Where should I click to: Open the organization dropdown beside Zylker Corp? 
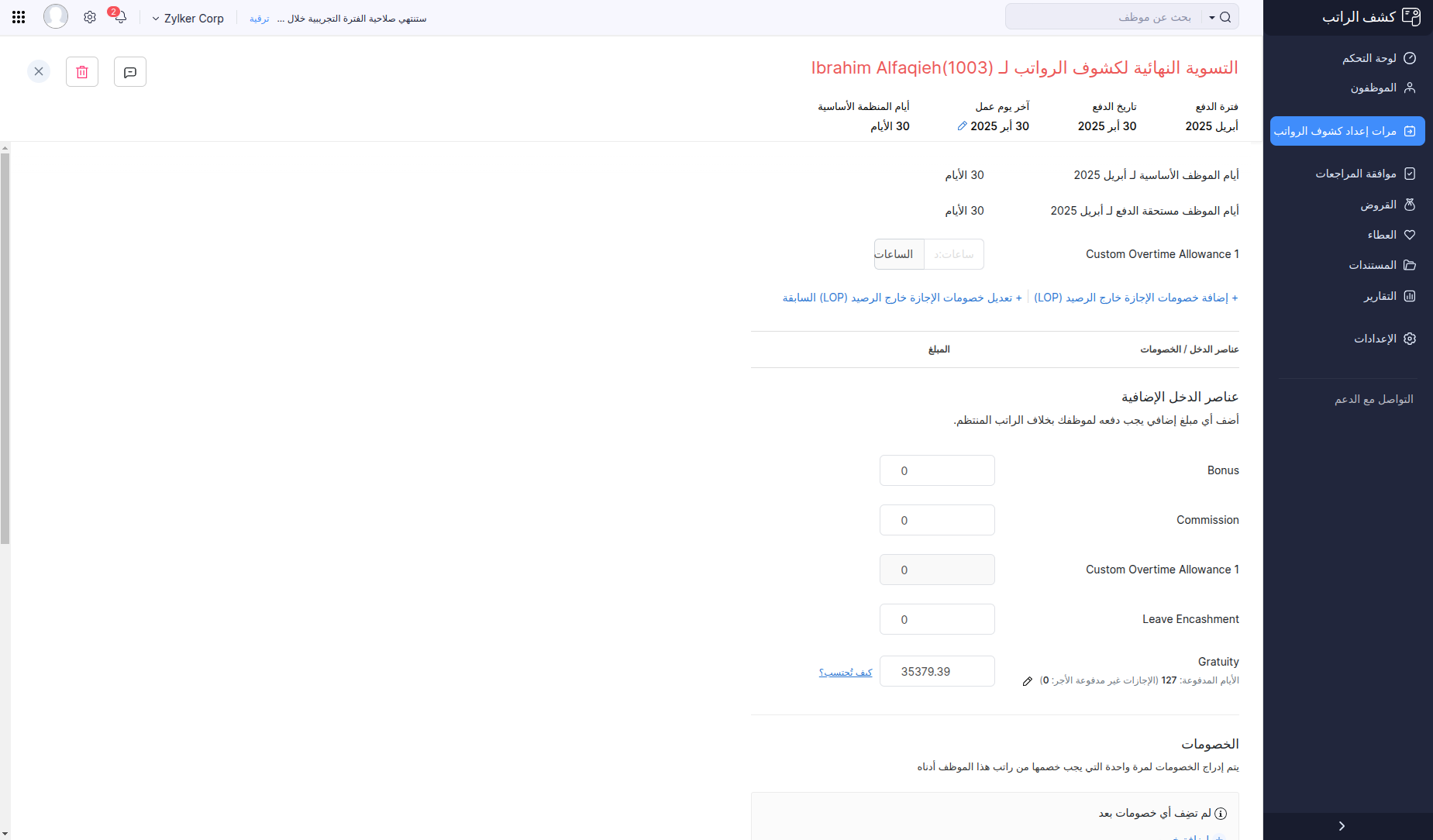click(154, 18)
